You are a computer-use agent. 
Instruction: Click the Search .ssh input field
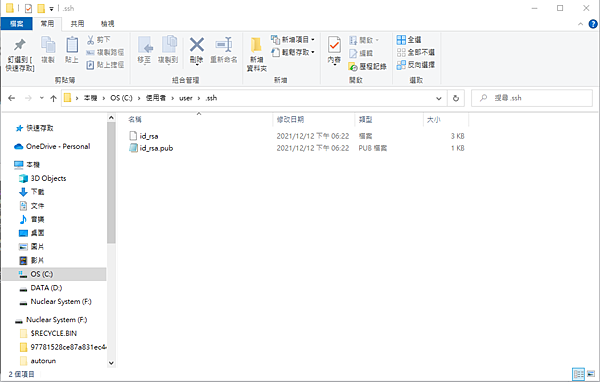click(x=532, y=98)
